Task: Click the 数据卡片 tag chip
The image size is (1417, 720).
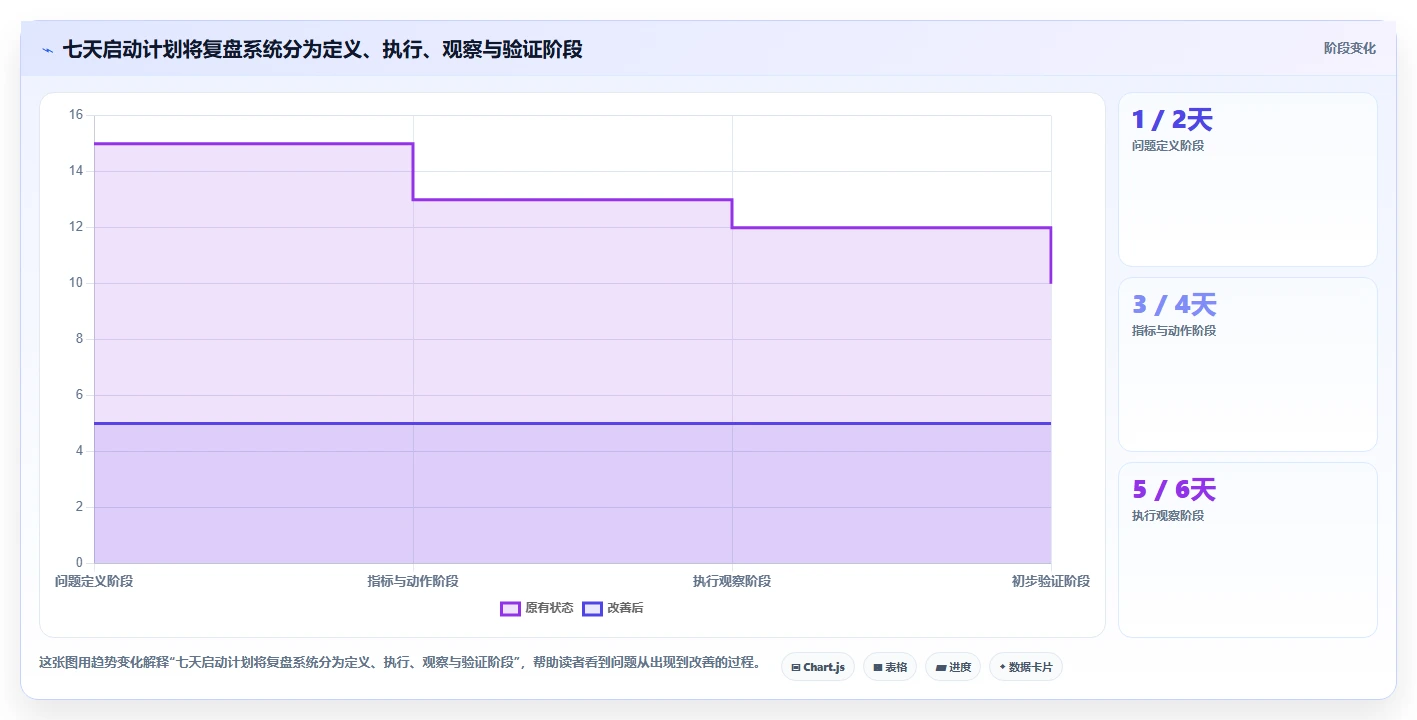Action: click(x=1025, y=667)
